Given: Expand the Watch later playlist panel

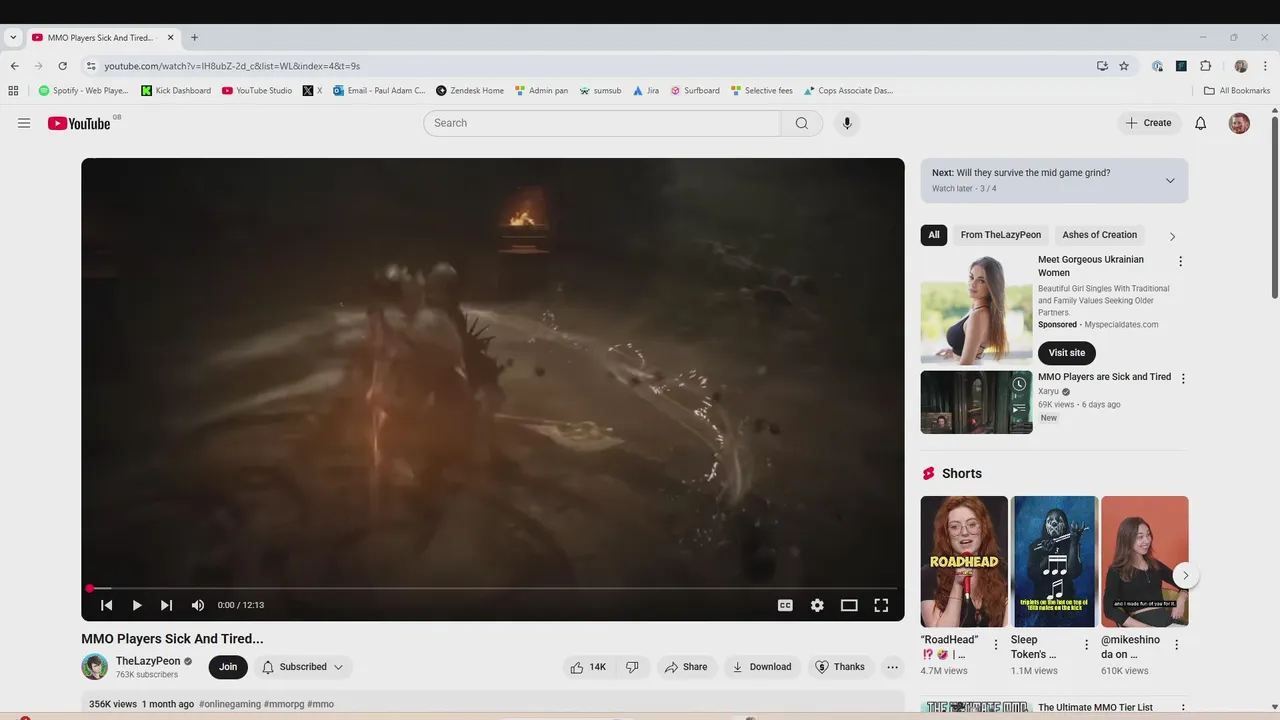Looking at the screenshot, I should pos(1170,181).
